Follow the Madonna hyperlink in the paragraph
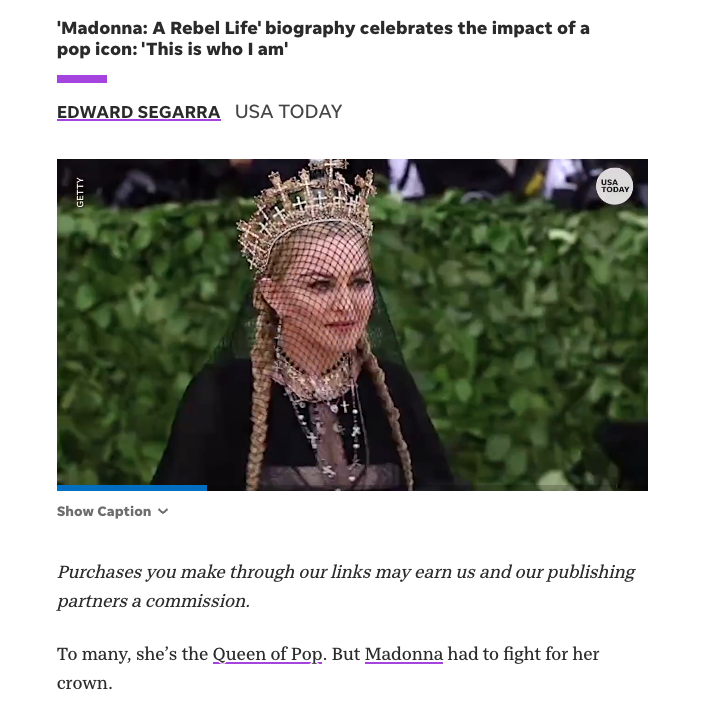 coord(404,654)
